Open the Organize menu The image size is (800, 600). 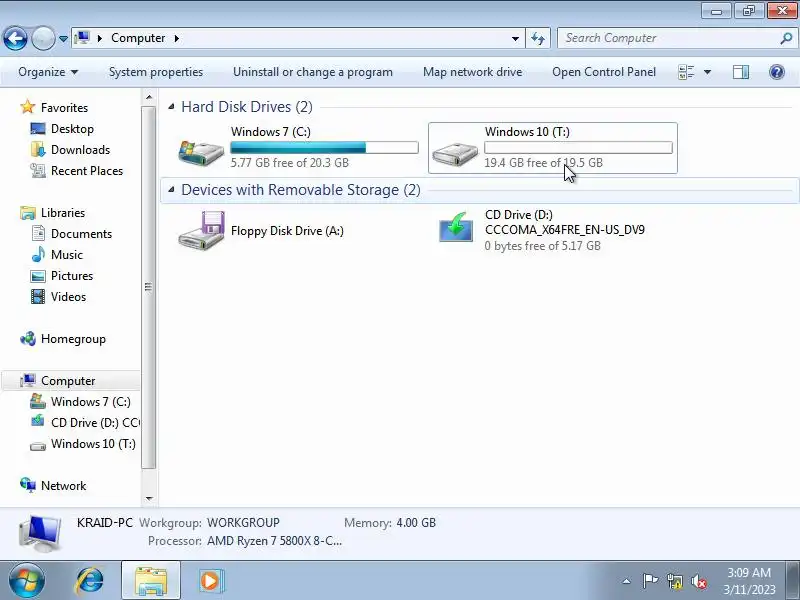tap(48, 72)
